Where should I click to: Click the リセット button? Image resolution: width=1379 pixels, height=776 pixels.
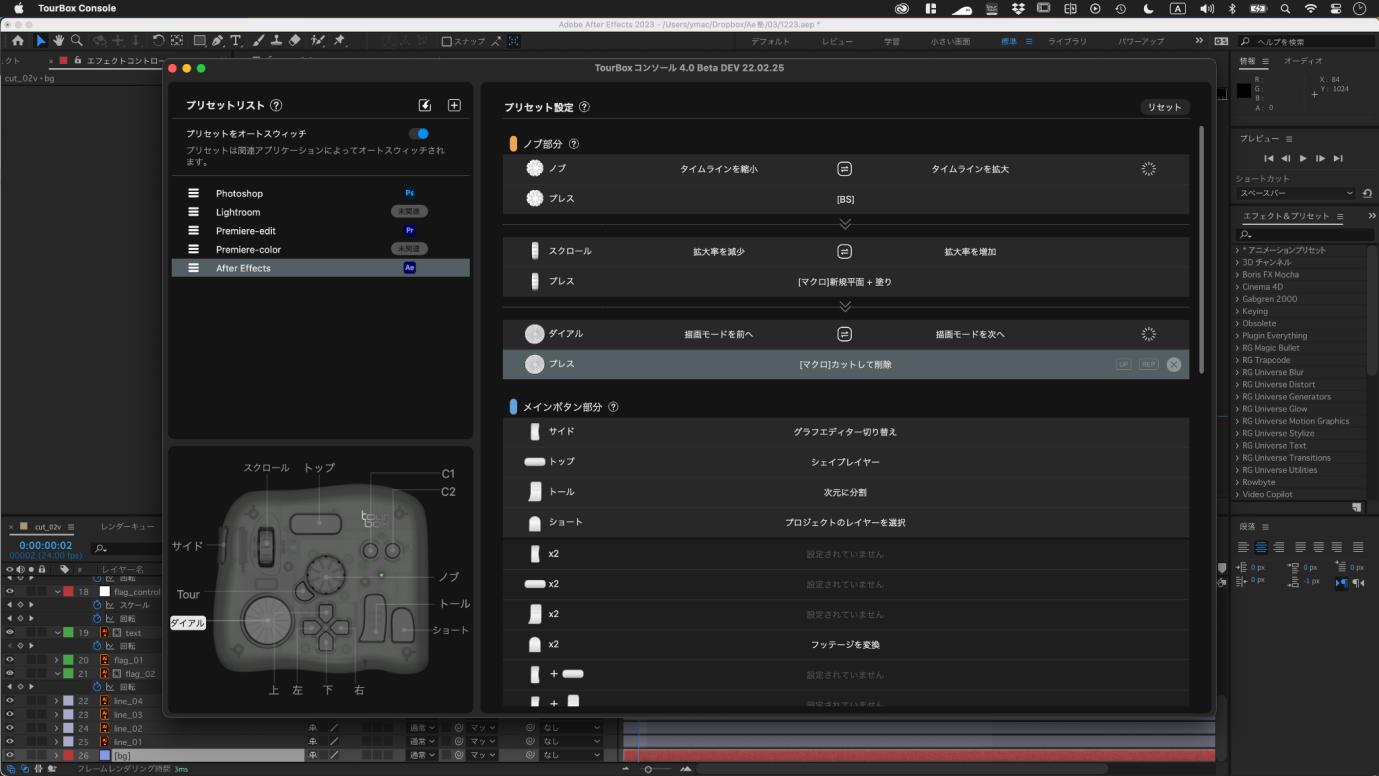click(x=1164, y=107)
